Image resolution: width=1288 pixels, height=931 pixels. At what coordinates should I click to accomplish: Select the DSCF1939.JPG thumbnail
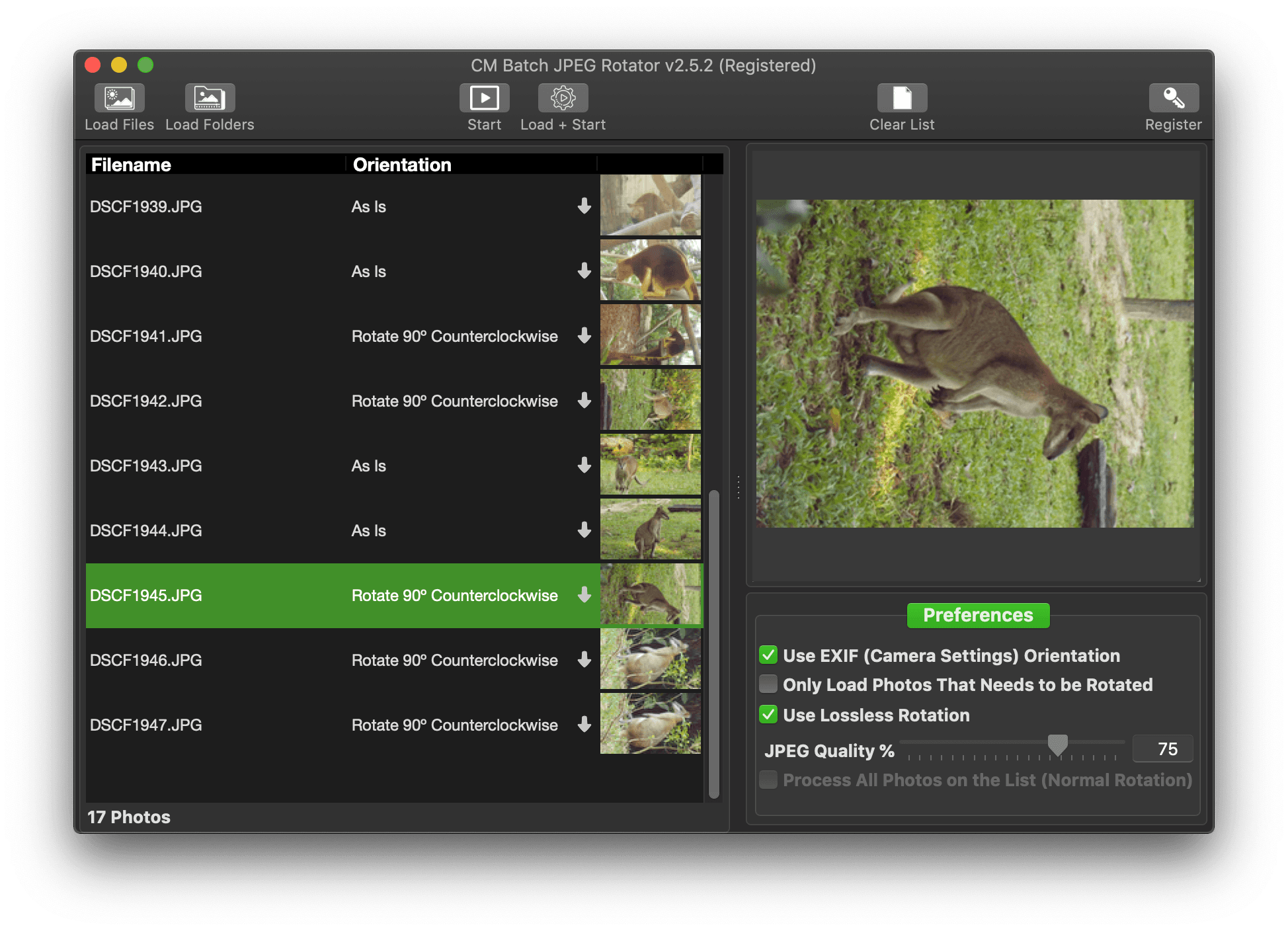tap(651, 205)
